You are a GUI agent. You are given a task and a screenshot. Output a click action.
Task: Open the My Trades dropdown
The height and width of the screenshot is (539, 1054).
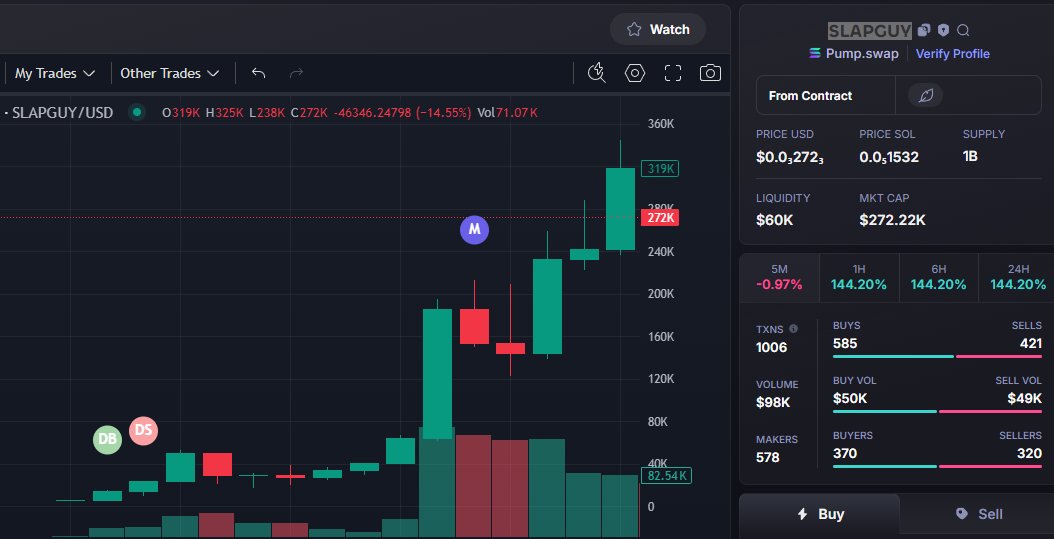pyautogui.click(x=55, y=73)
